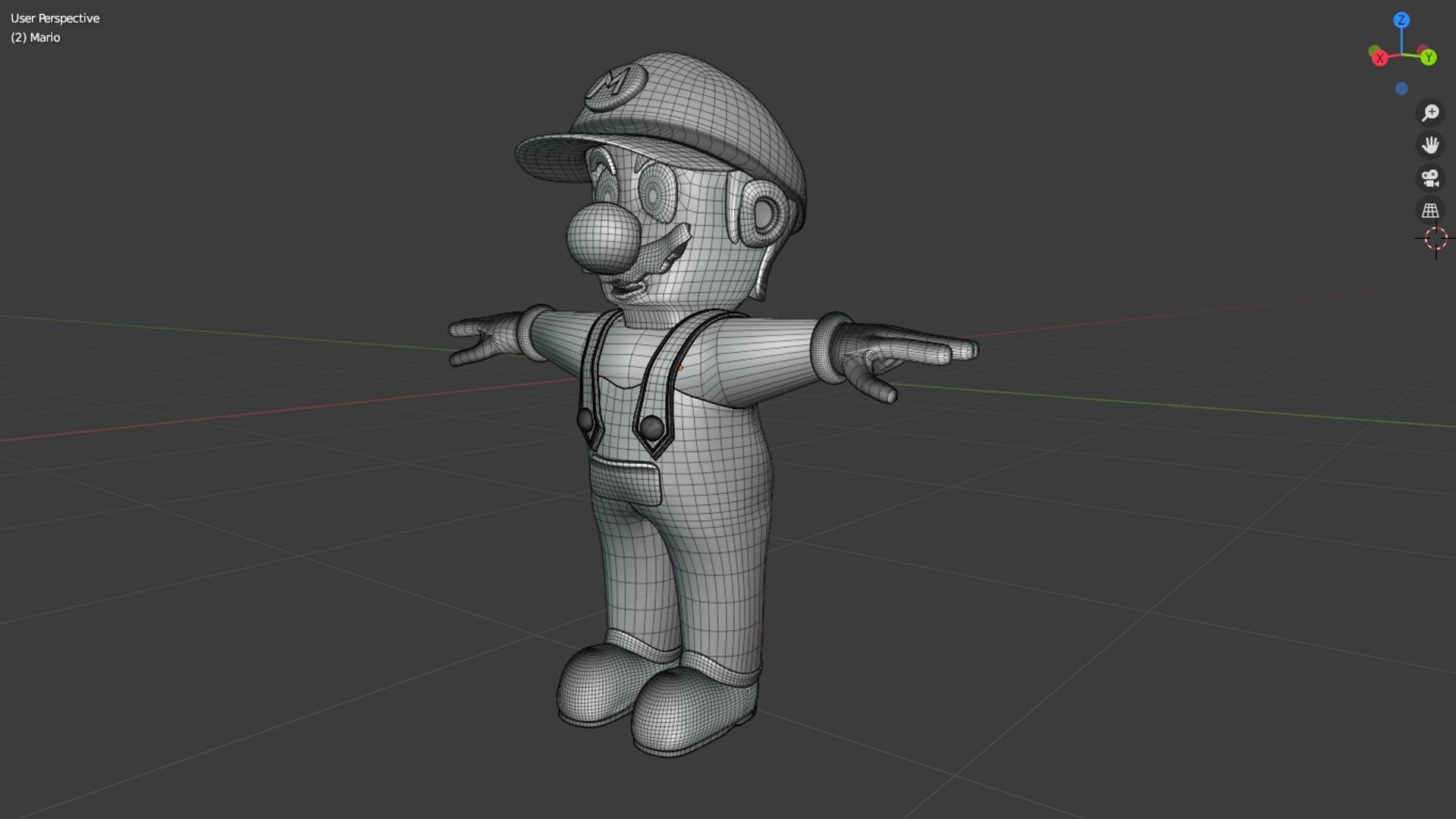Click the blue Z axis gizmo handle
Screen dimensions: 1456x819
[1401, 20]
